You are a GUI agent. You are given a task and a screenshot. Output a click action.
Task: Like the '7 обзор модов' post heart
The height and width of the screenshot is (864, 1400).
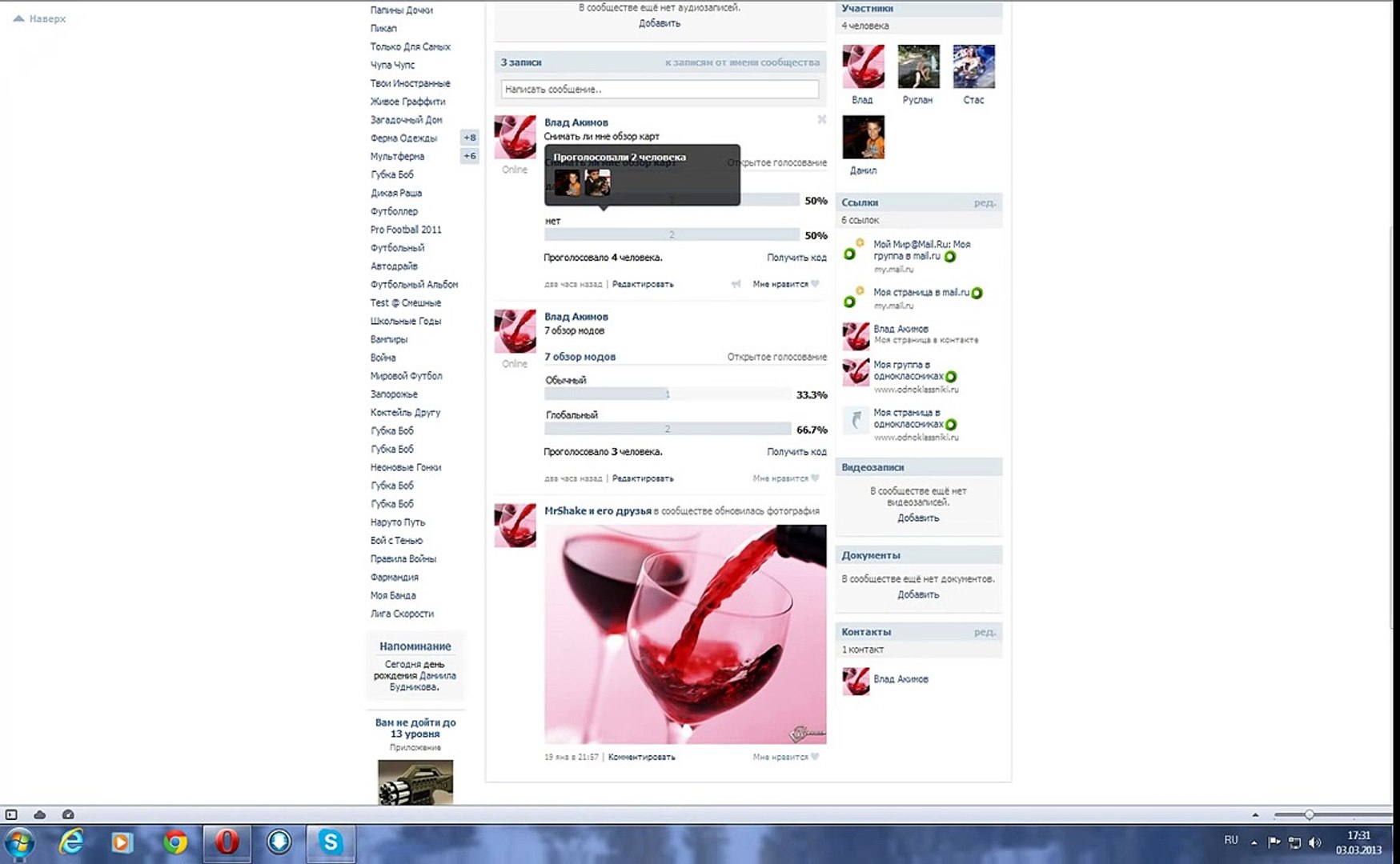click(x=815, y=478)
